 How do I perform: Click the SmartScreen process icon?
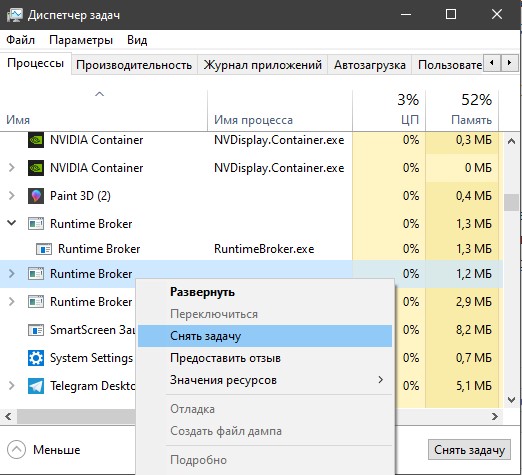pos(36,330)
